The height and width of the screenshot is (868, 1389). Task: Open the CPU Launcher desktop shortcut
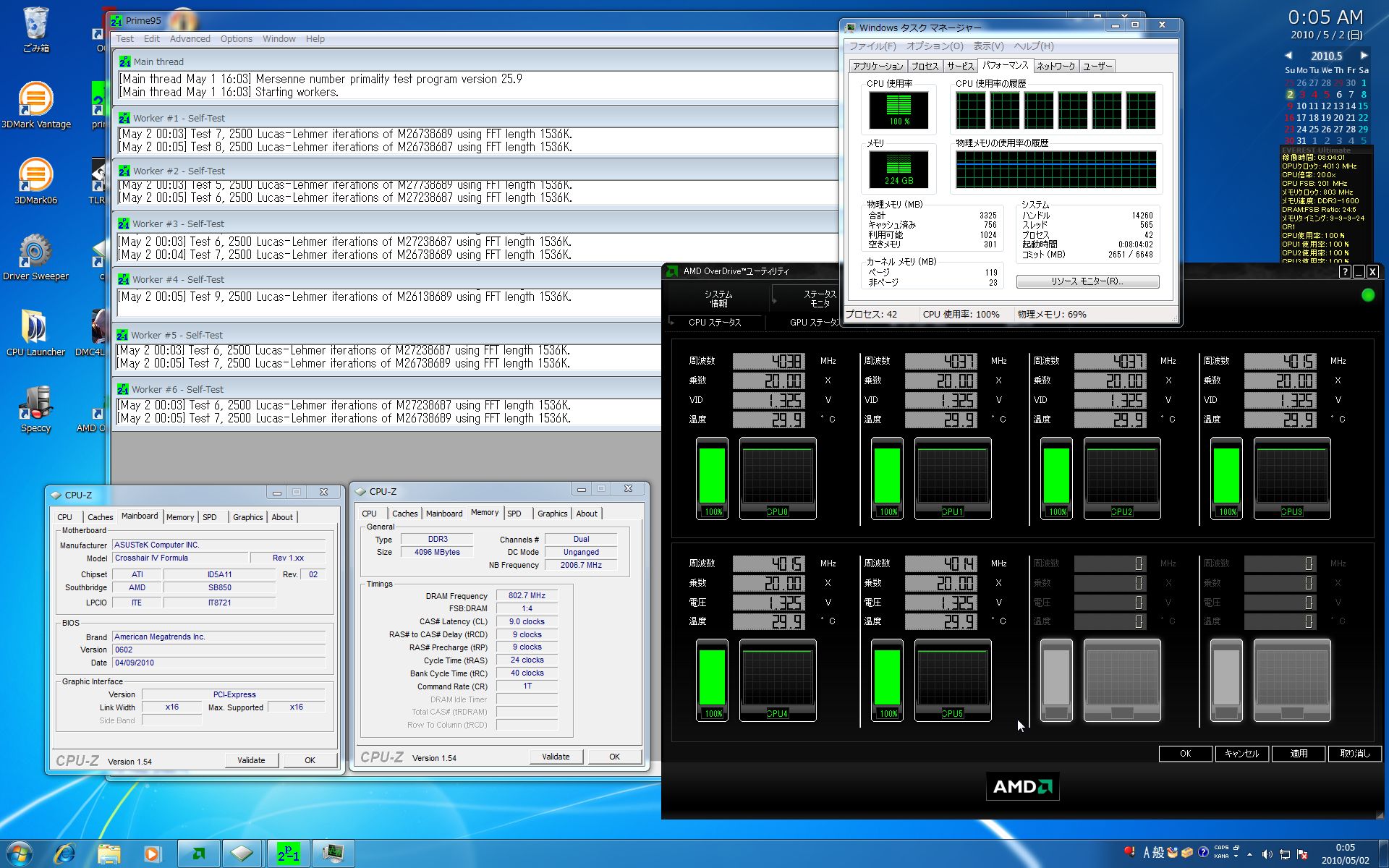35,333
